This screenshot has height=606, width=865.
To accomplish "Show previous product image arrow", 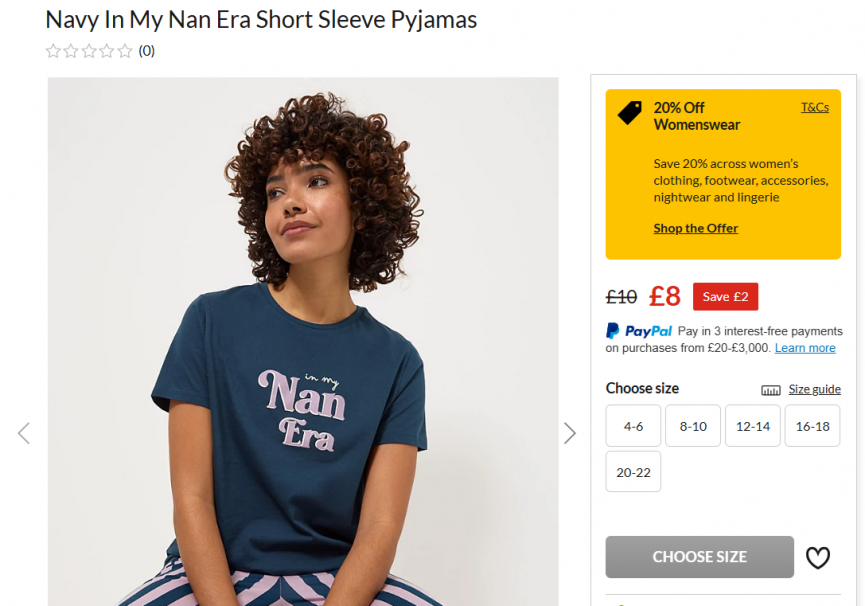I will point(24,433).
